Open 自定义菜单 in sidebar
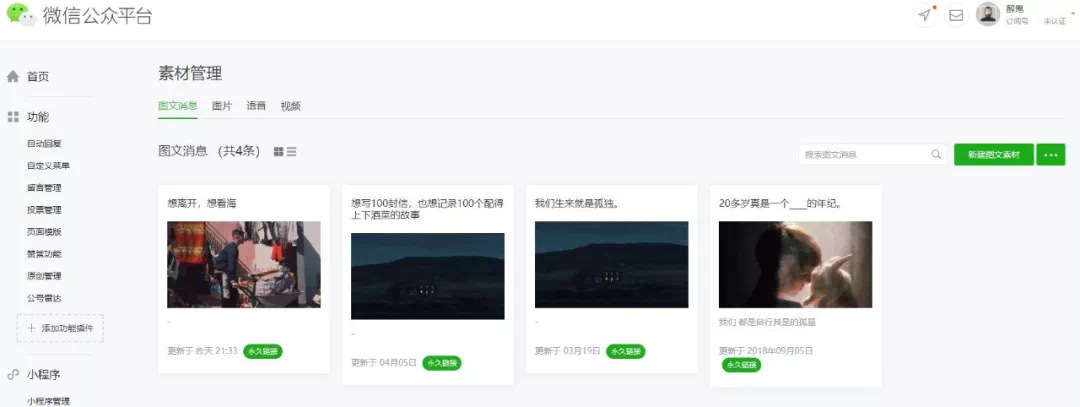The image size is (1080, 407). tap(48, 165)
